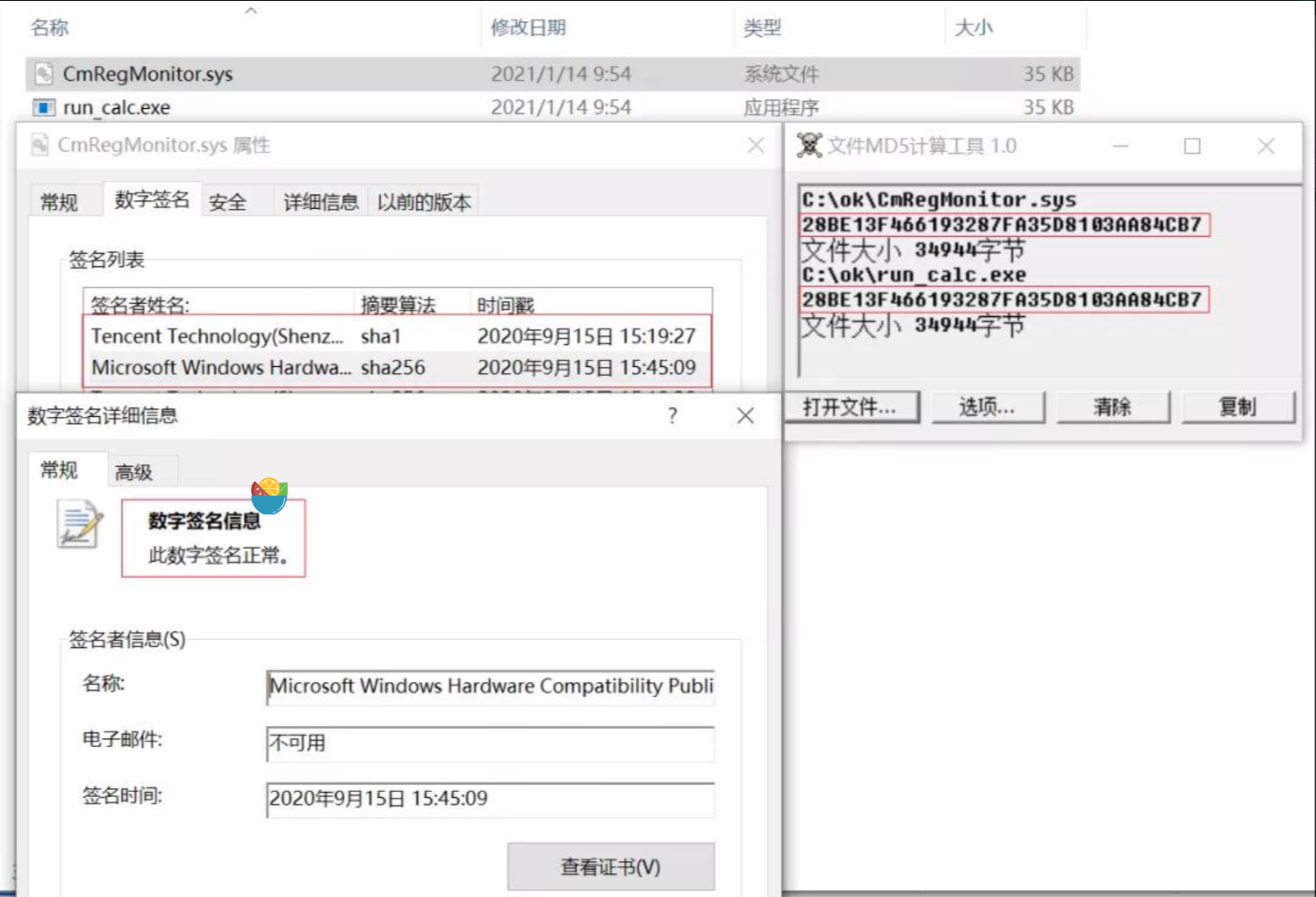The width and height of the screenshot is (1316, 897).
Task: Open the 数字签名 tab
Action: (152, 200)
